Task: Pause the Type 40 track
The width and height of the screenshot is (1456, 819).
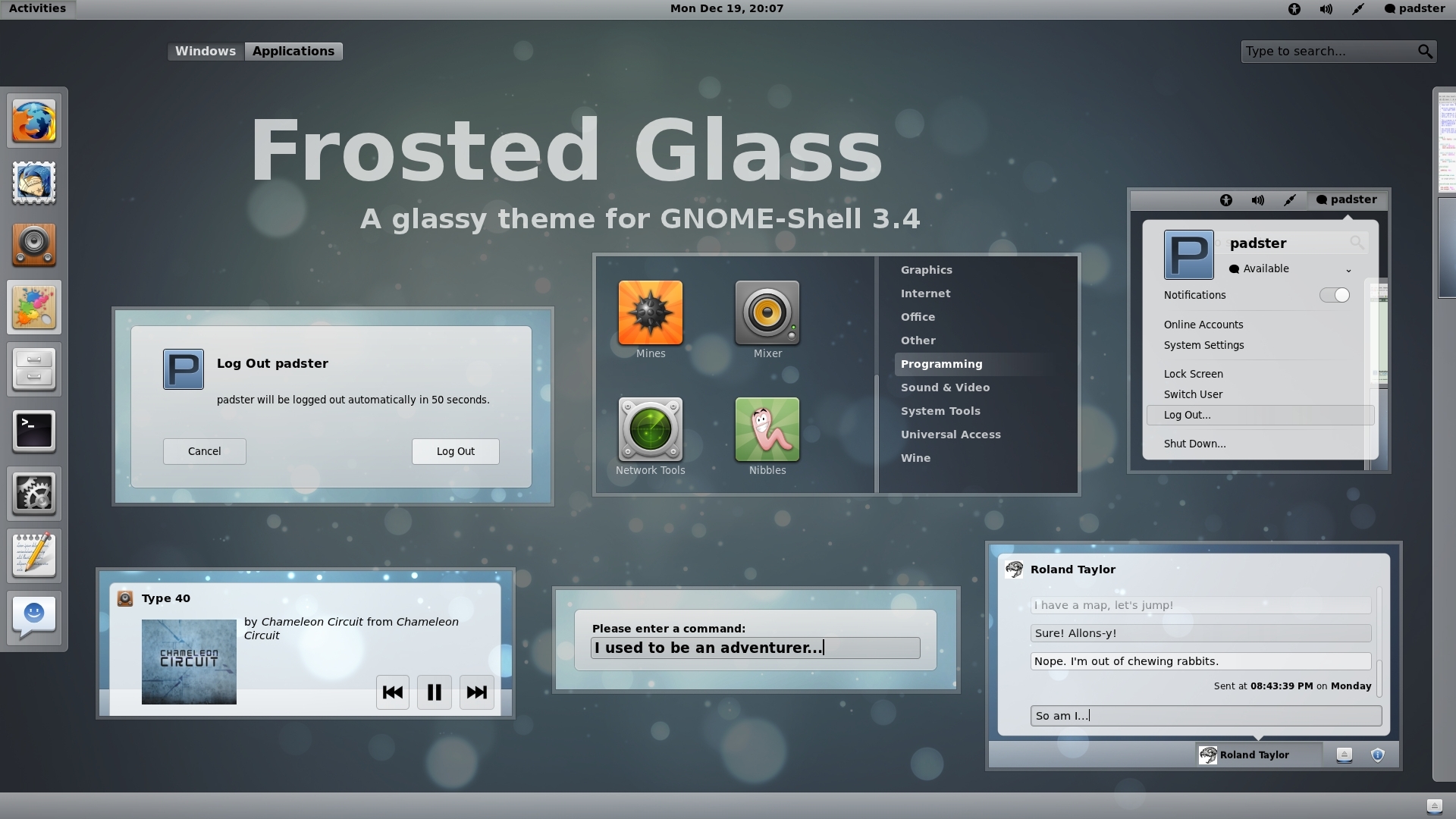Action: pos(435,692)
